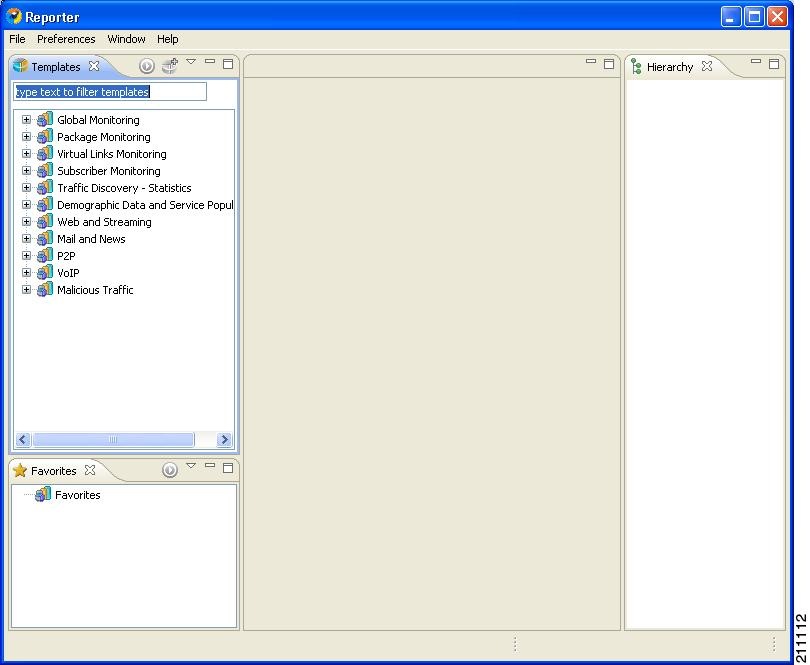Viewport: 810px width, 665px height.
Task: Select the Web and Streaming template entry
Action: [103, 221]
